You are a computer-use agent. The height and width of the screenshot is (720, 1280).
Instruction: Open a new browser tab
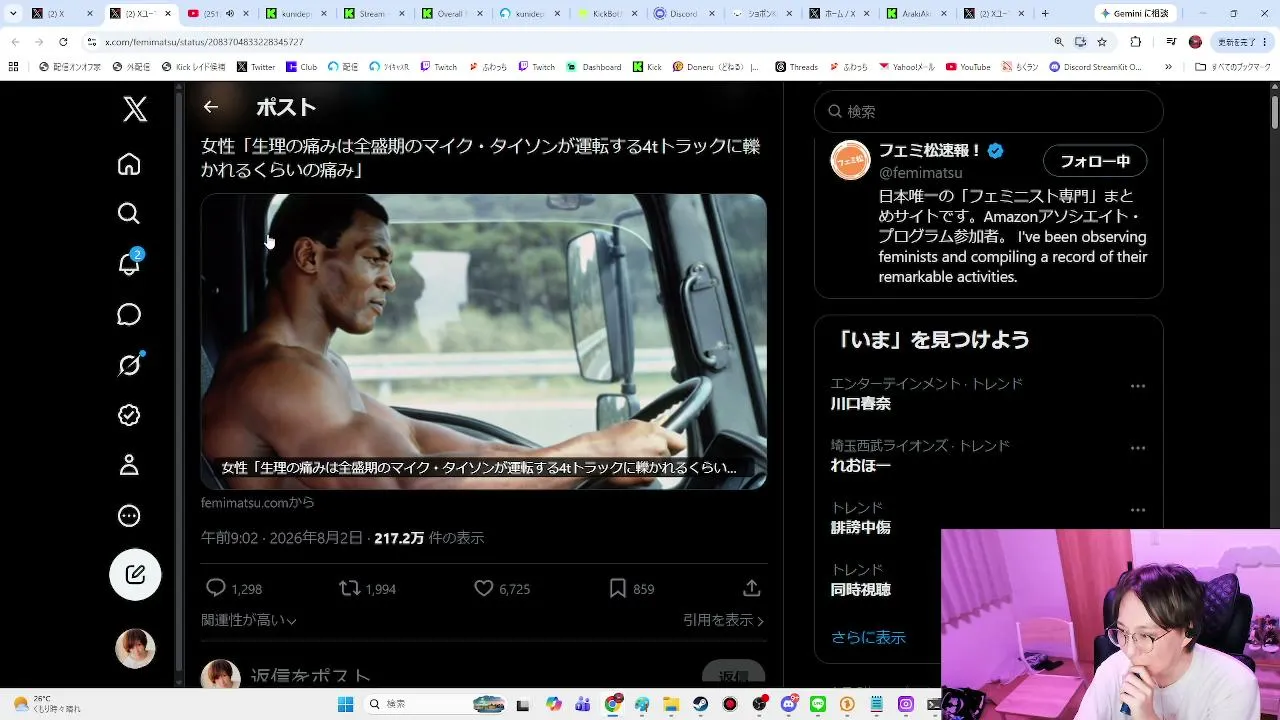click(1045, 14)
